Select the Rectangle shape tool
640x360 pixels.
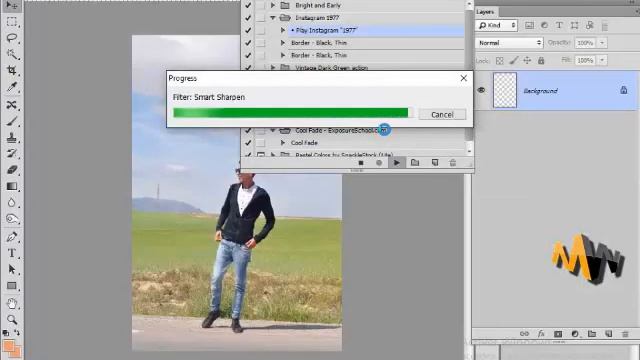[x=11, y=286]
